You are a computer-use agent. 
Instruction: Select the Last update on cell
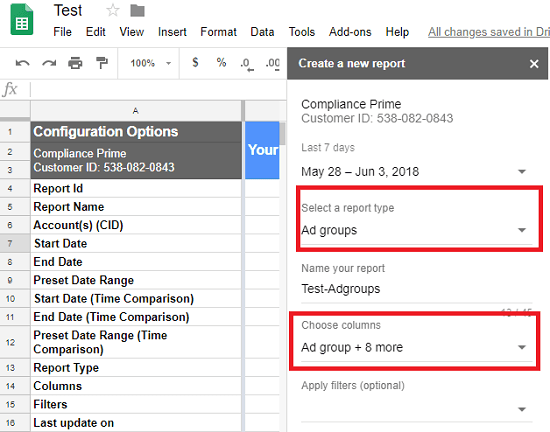136,423
